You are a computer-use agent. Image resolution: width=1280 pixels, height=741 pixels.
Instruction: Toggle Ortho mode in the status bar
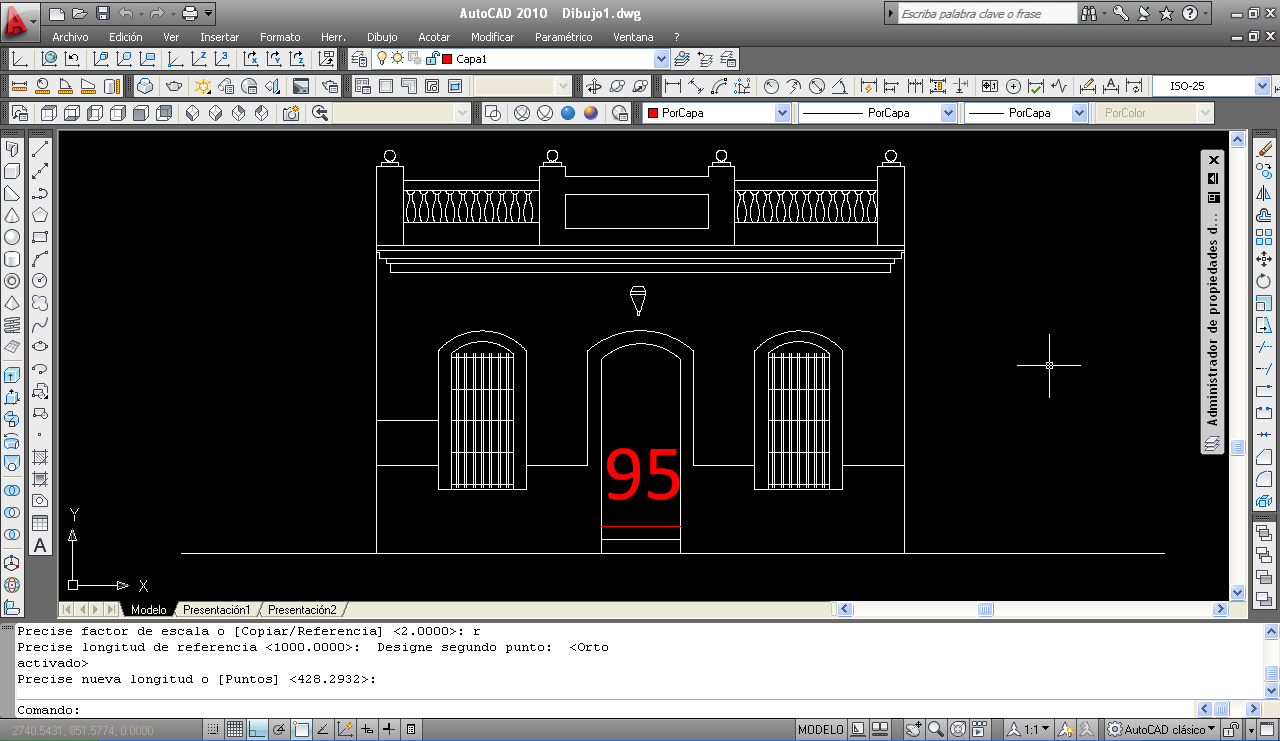pyautogui.click(x=255, y=729)
